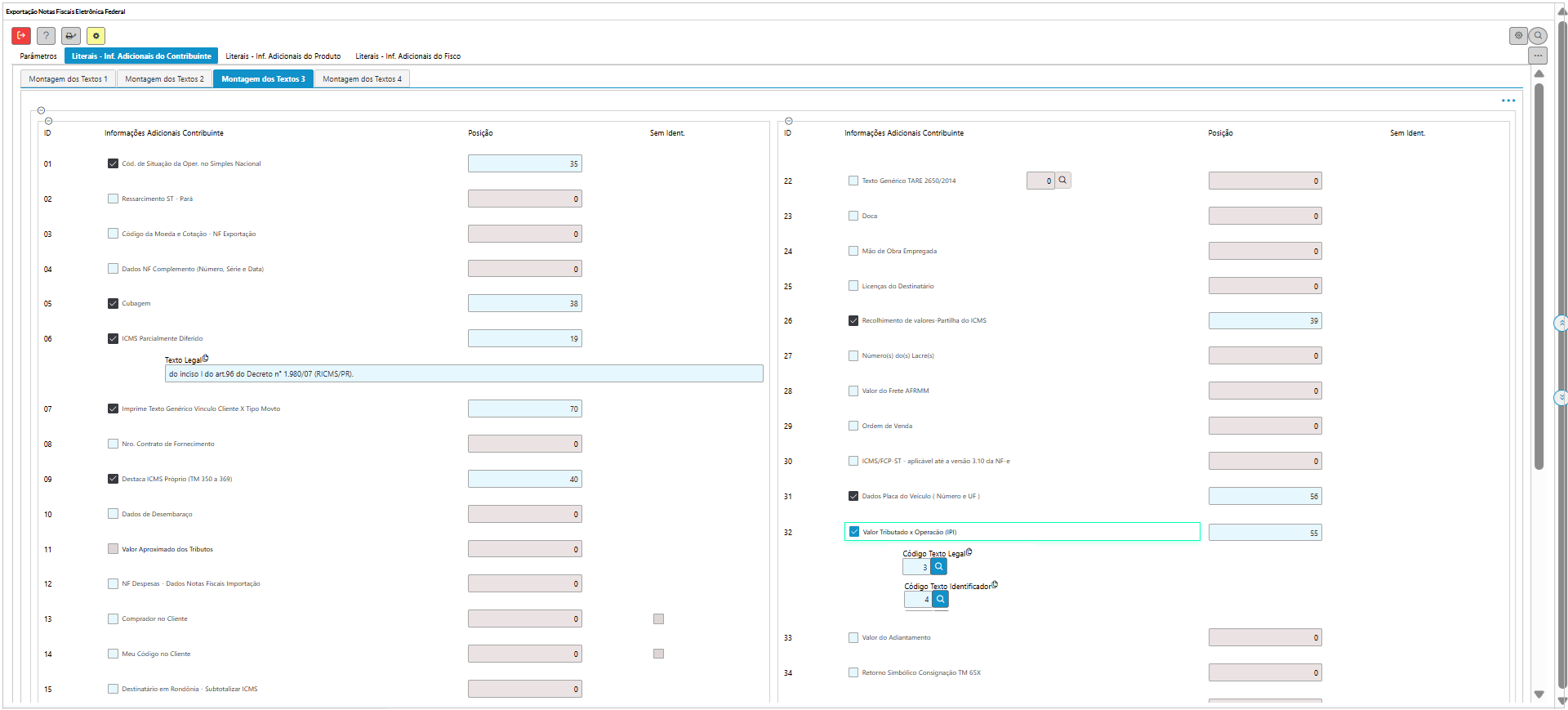1568x710 pixels.
Task: Open the blue three-dots panel options menu
Action: pyautogui.click(x=1508, y=101)
